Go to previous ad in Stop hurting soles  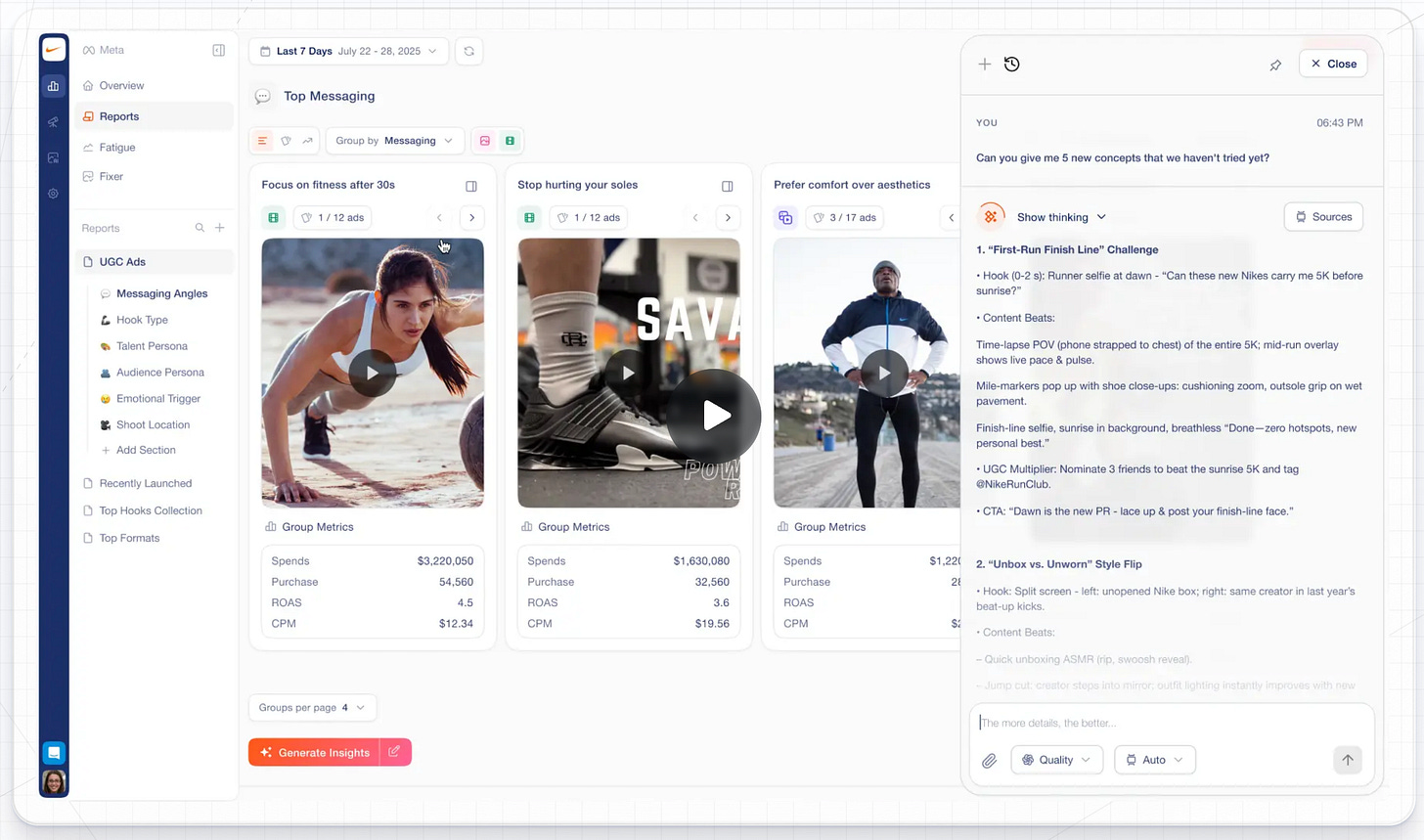point(695,217)
